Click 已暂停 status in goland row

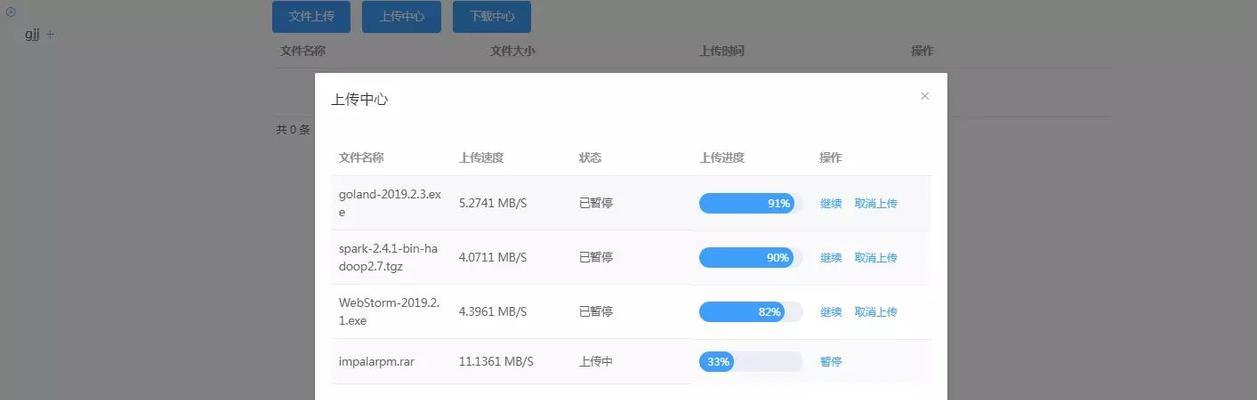coord(596,203)
